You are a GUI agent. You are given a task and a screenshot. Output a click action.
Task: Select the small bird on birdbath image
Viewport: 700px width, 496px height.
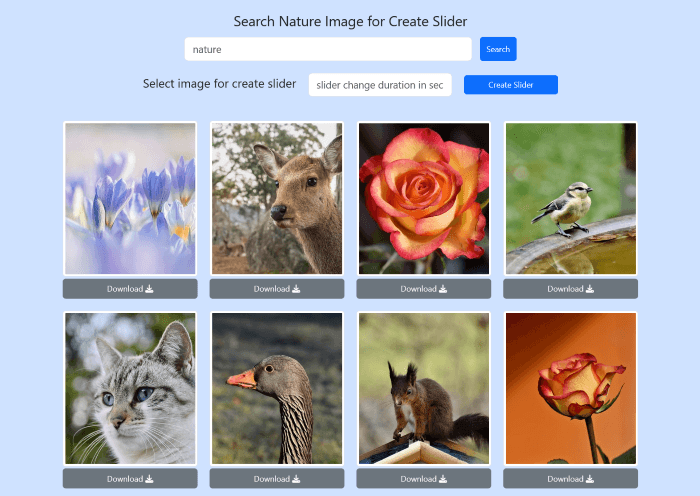[571, 198]
